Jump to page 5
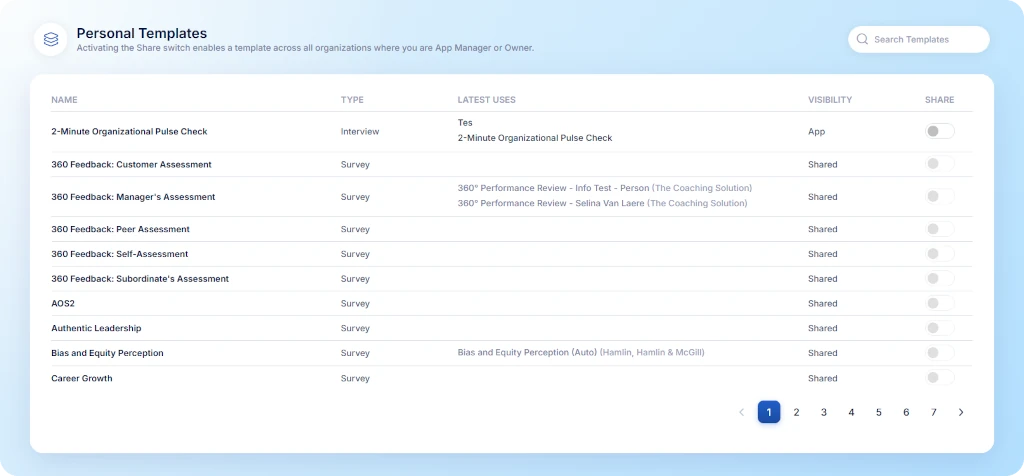1024x476 pixels. [878, 412]
